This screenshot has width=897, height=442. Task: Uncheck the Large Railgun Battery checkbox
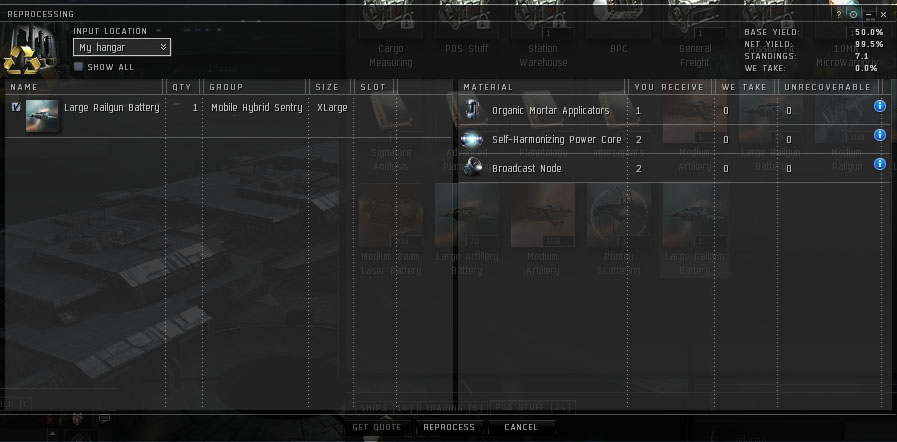16,106
